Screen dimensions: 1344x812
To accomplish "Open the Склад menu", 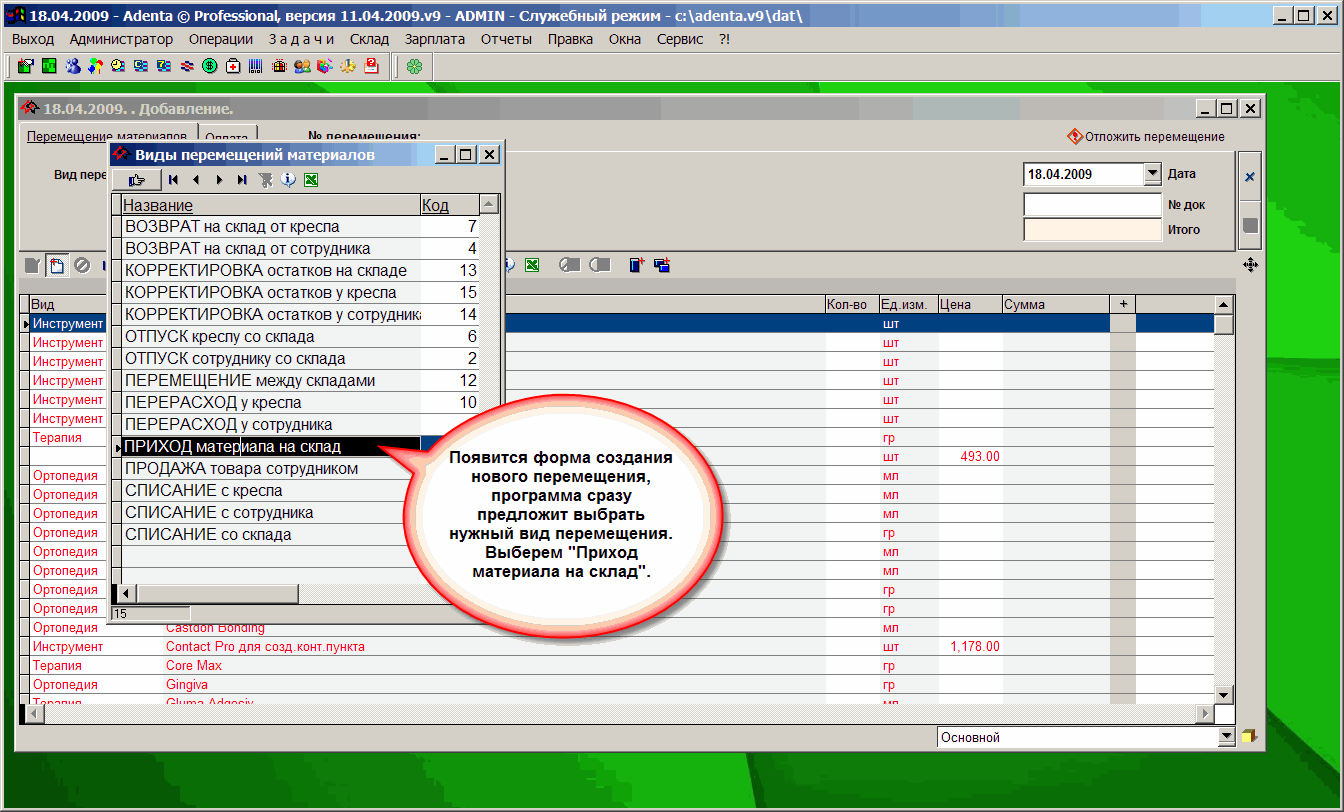I will [x=369, y=39].
